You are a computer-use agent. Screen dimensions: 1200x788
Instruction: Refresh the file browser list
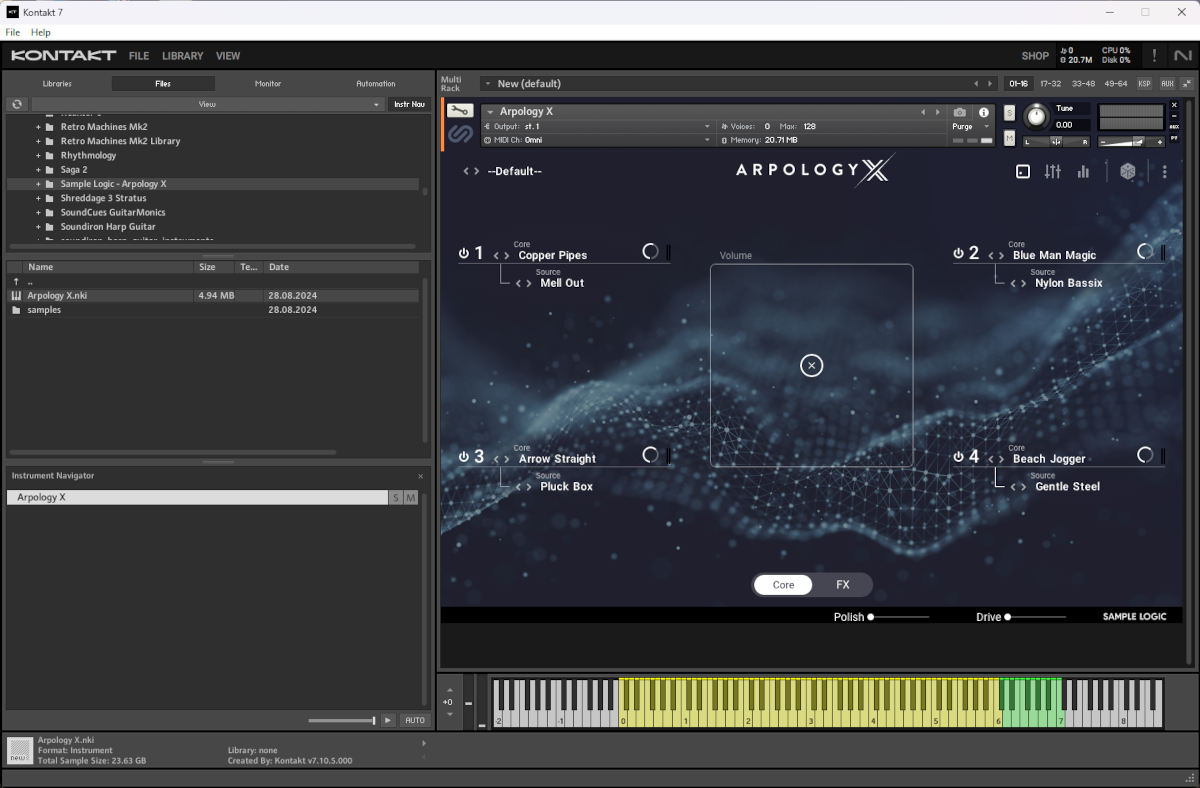coord(17,104)
